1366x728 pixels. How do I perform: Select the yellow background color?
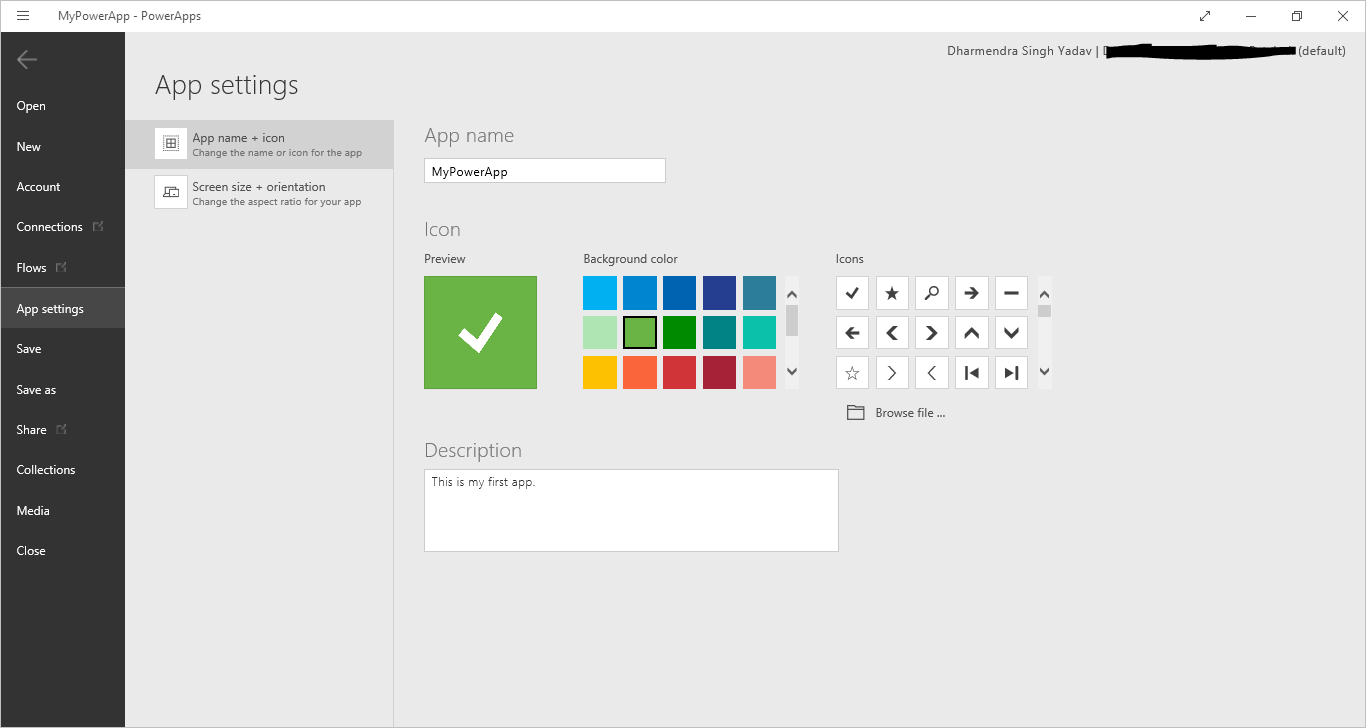600,373
